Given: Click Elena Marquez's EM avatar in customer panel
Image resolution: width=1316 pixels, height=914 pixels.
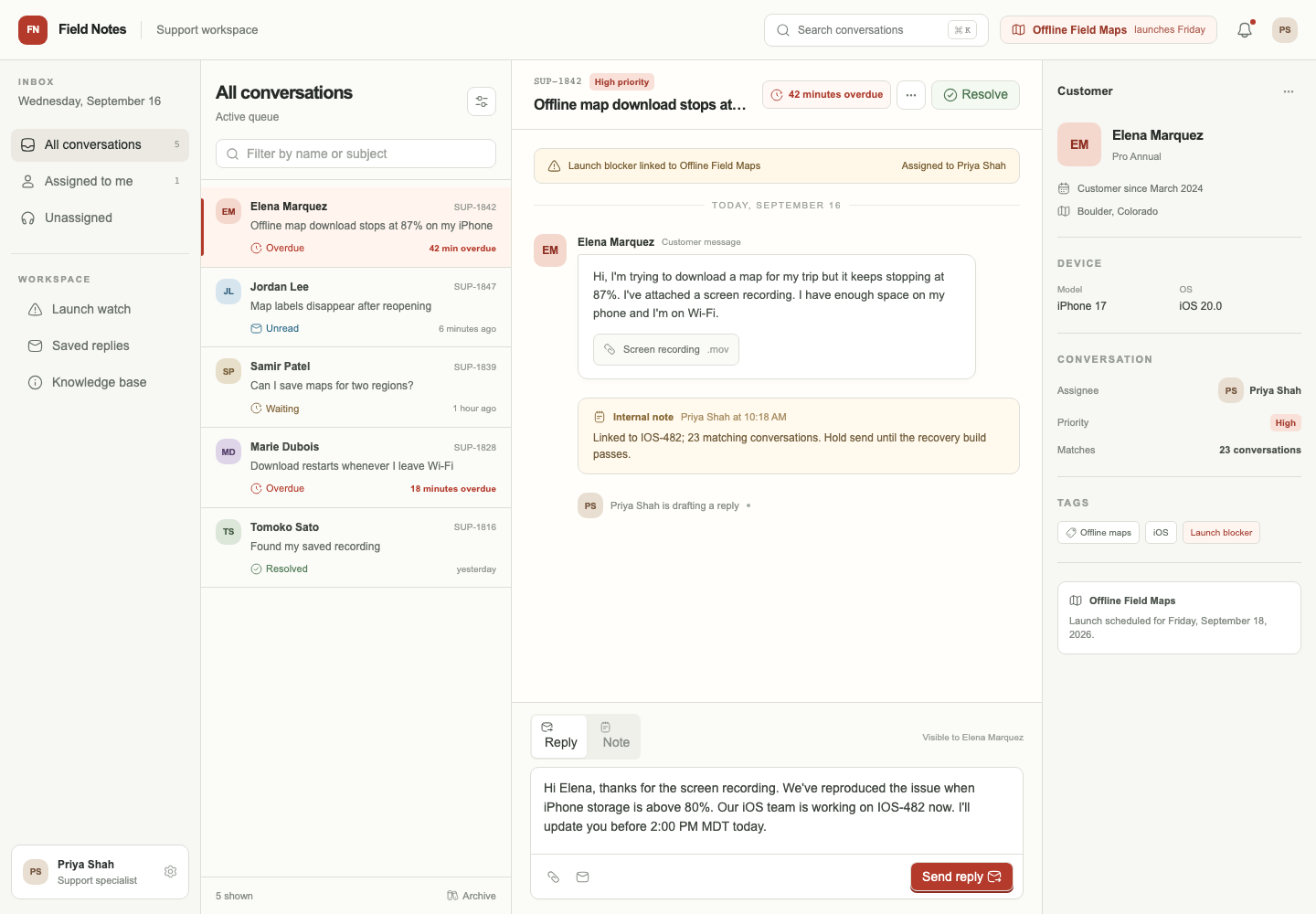Looking at the screenshot, I should [1079, 144].
